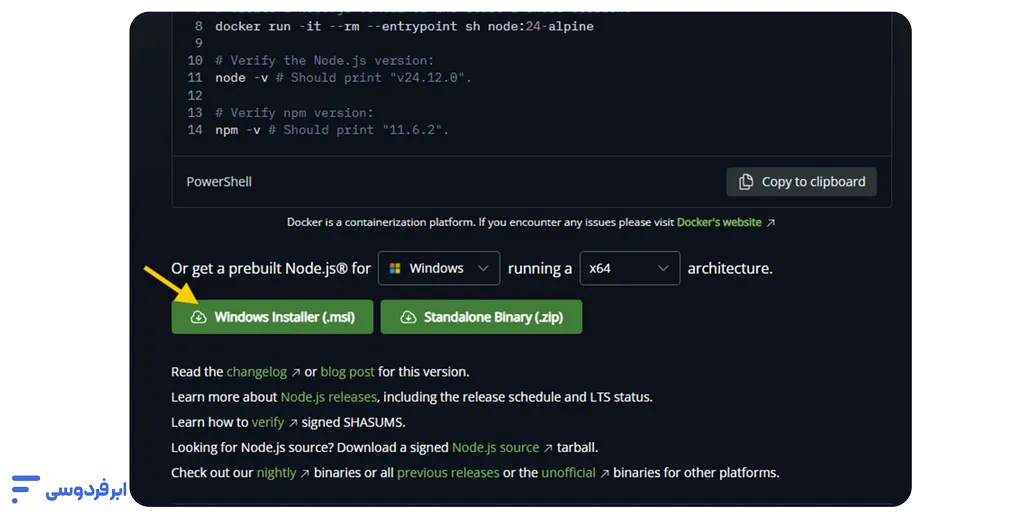
Task: Expand chevron of the x64 dropdown
Action: [663, 268]
